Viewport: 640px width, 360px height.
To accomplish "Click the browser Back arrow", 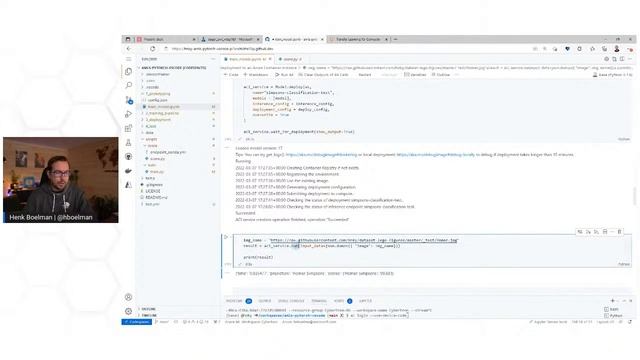I will click(x=129, y=49).
